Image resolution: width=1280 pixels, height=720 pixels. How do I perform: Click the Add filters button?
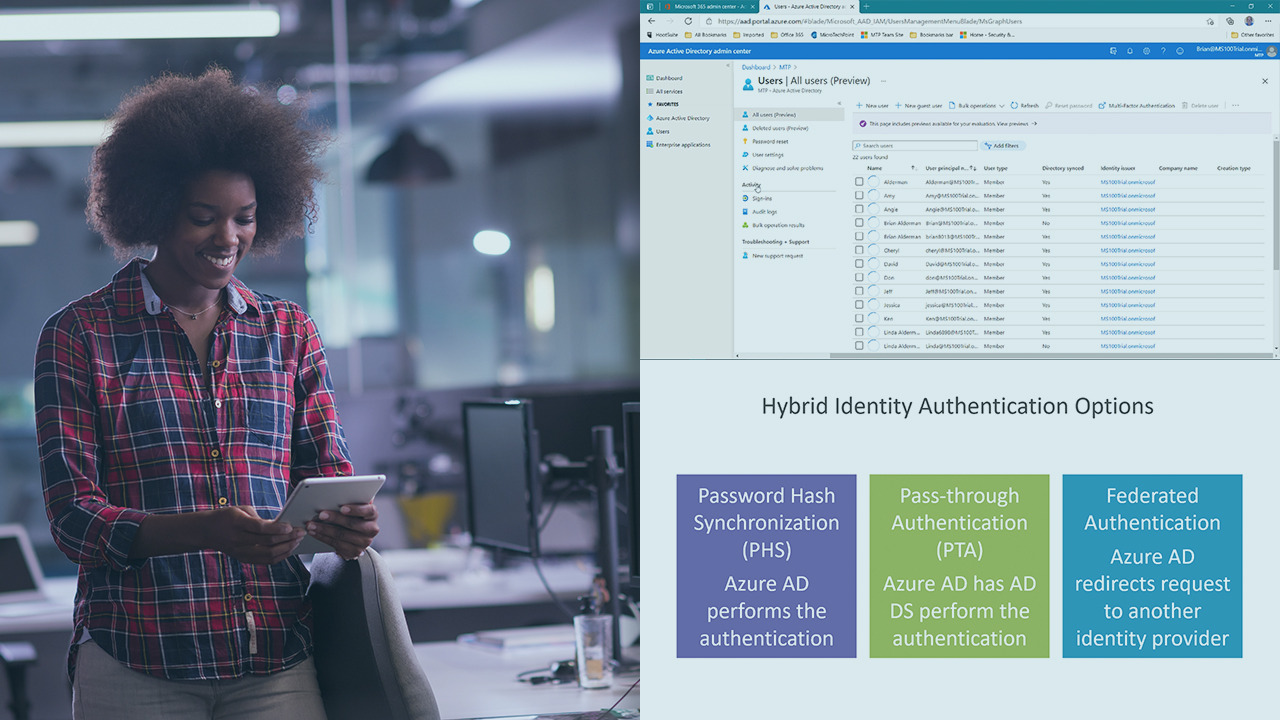1002,146
